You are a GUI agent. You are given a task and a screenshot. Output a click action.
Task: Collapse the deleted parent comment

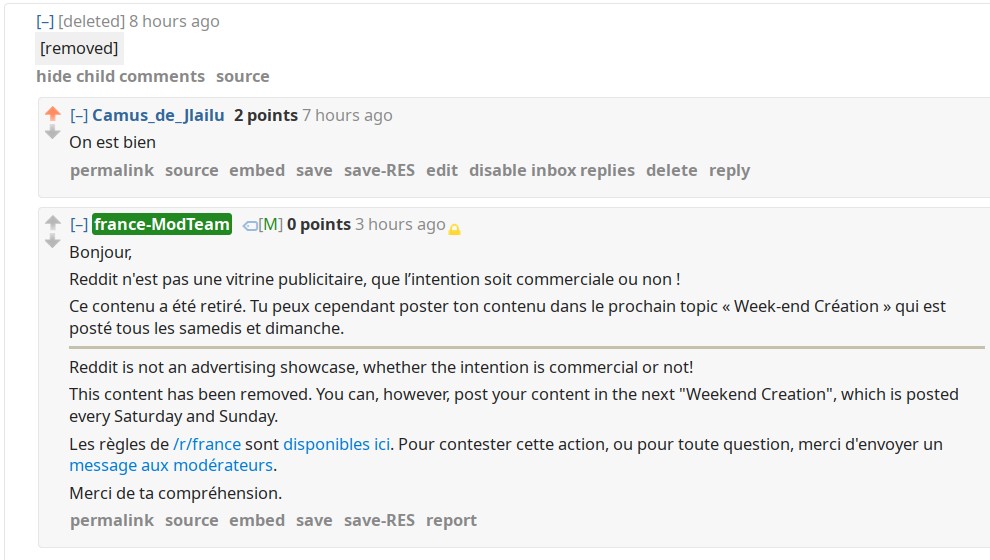tap(45, 21)
